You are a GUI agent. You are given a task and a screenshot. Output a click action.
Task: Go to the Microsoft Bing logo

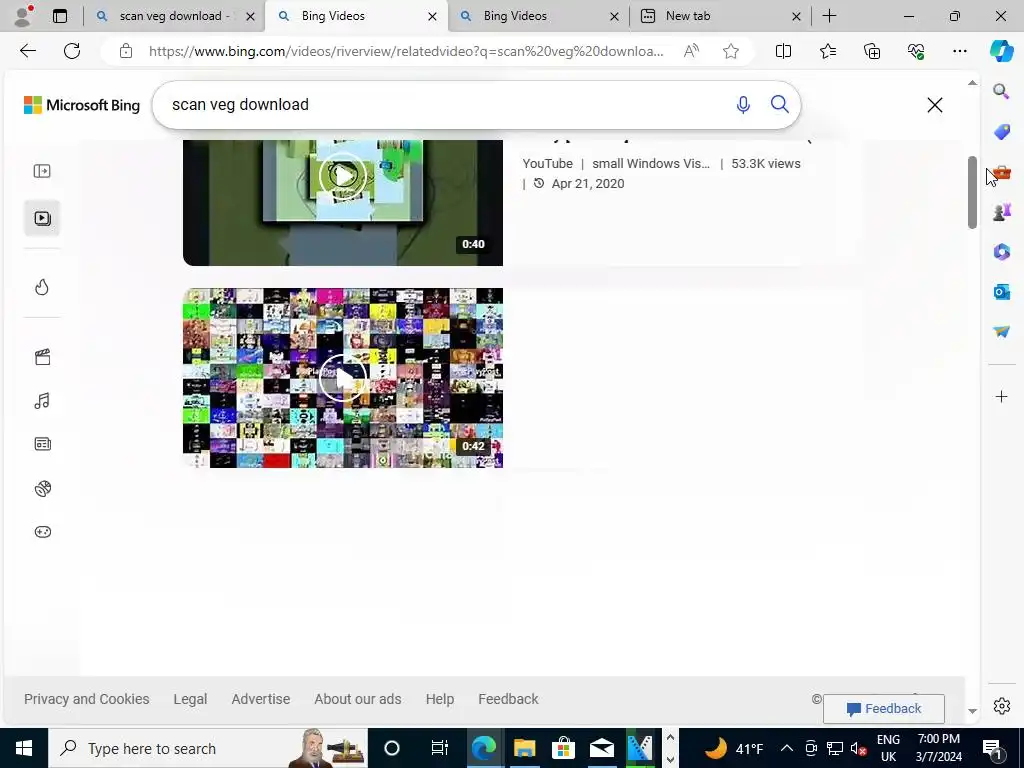click(82, 104)
